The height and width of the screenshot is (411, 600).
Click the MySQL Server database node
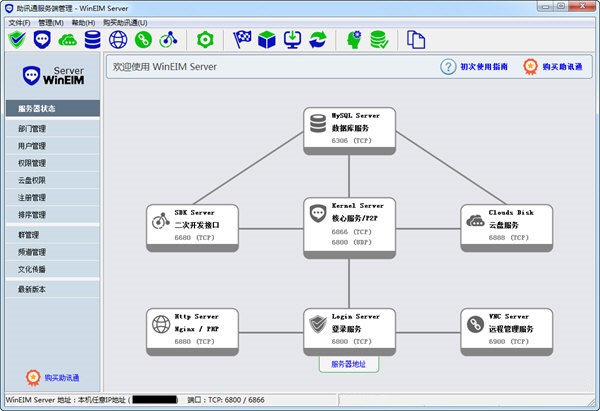pyautogui.click(x=349, y=129)
